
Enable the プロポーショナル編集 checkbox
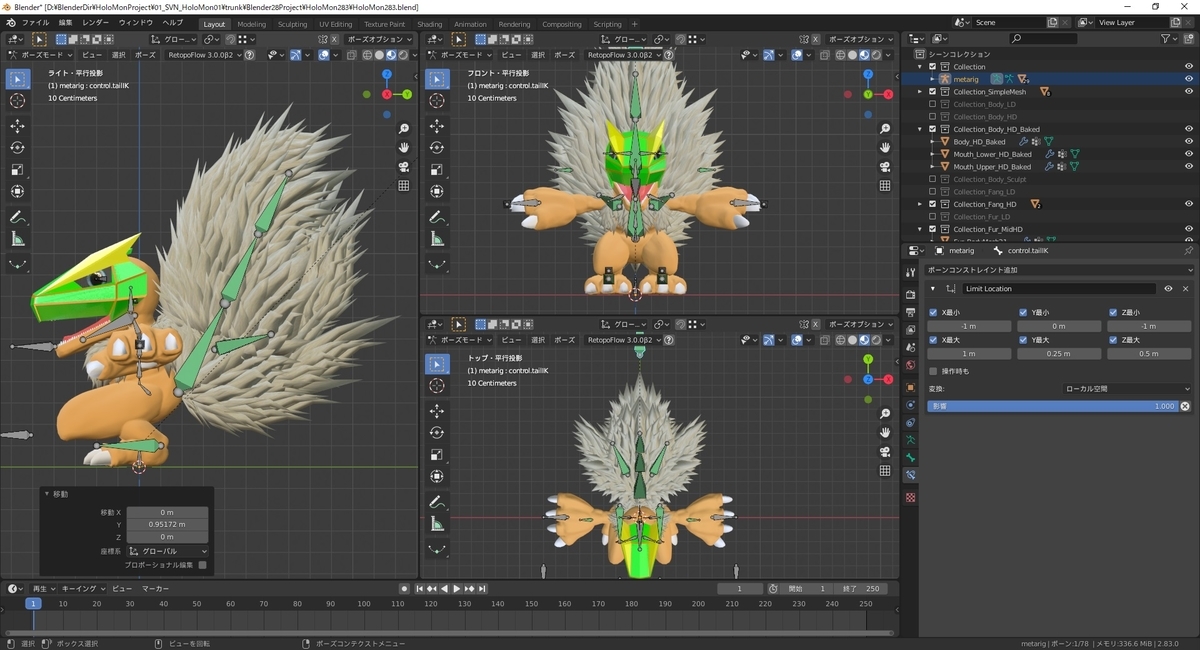(202, 565)
